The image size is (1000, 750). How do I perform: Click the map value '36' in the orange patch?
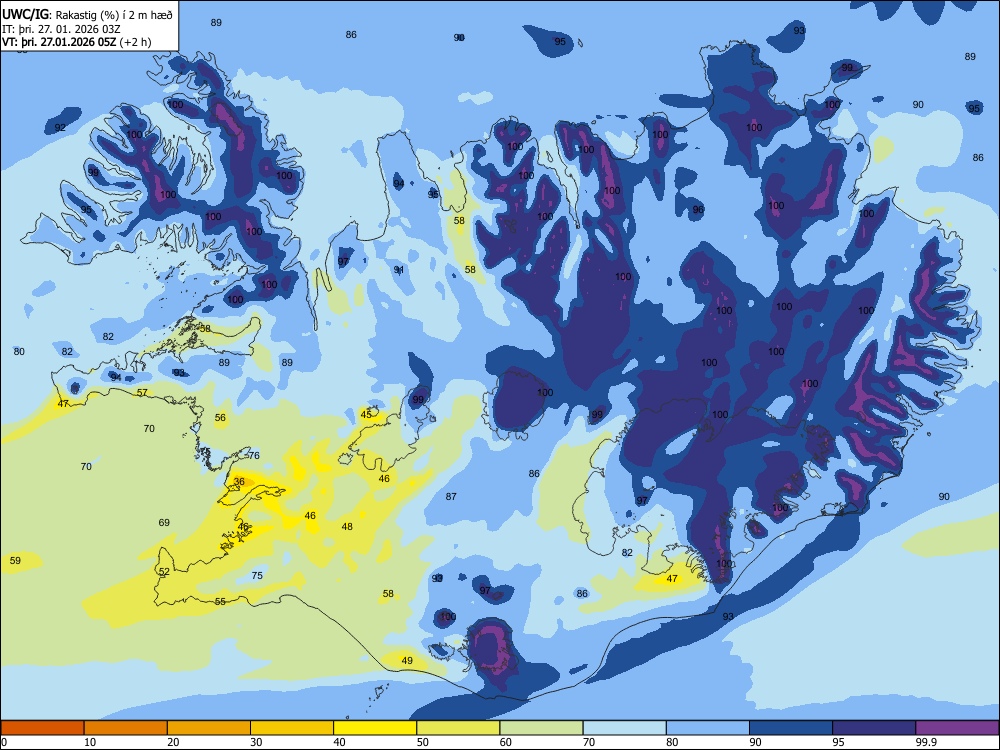click(239, 482)
